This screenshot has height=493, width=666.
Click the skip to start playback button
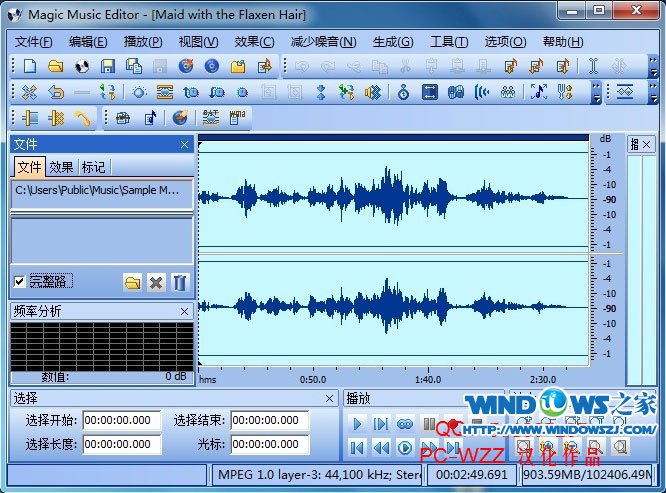click(x=357, y=447)
